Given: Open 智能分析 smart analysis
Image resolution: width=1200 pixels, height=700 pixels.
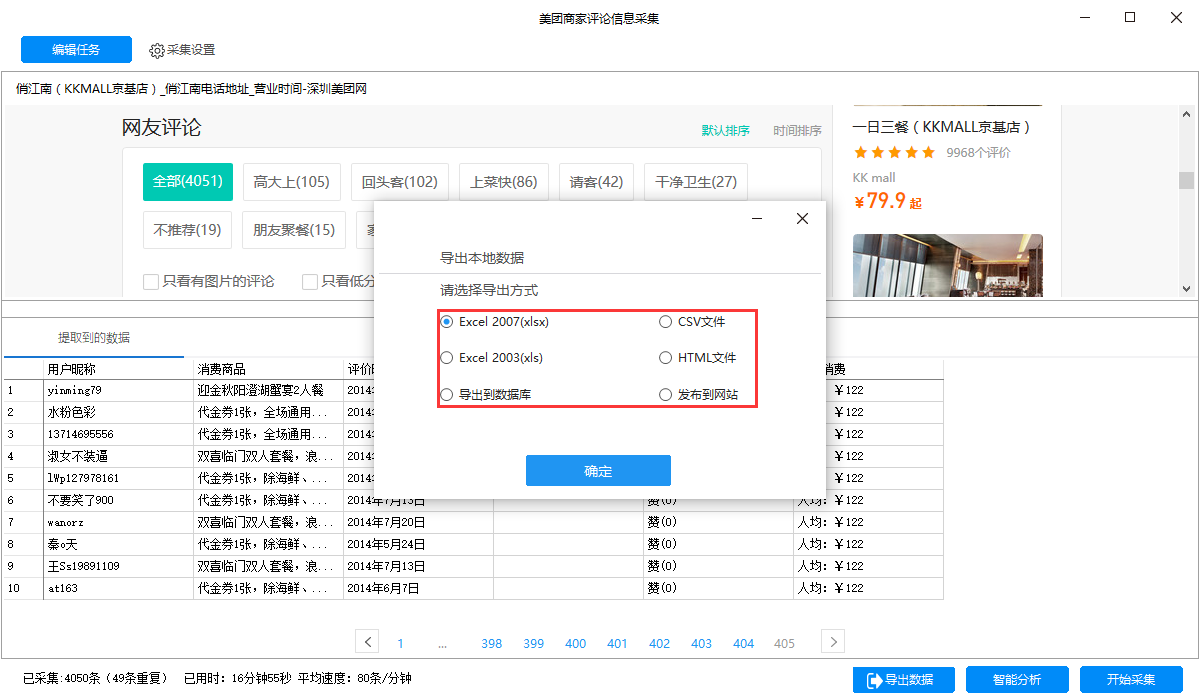Looking at the screenshot, I should point(1017,680).
